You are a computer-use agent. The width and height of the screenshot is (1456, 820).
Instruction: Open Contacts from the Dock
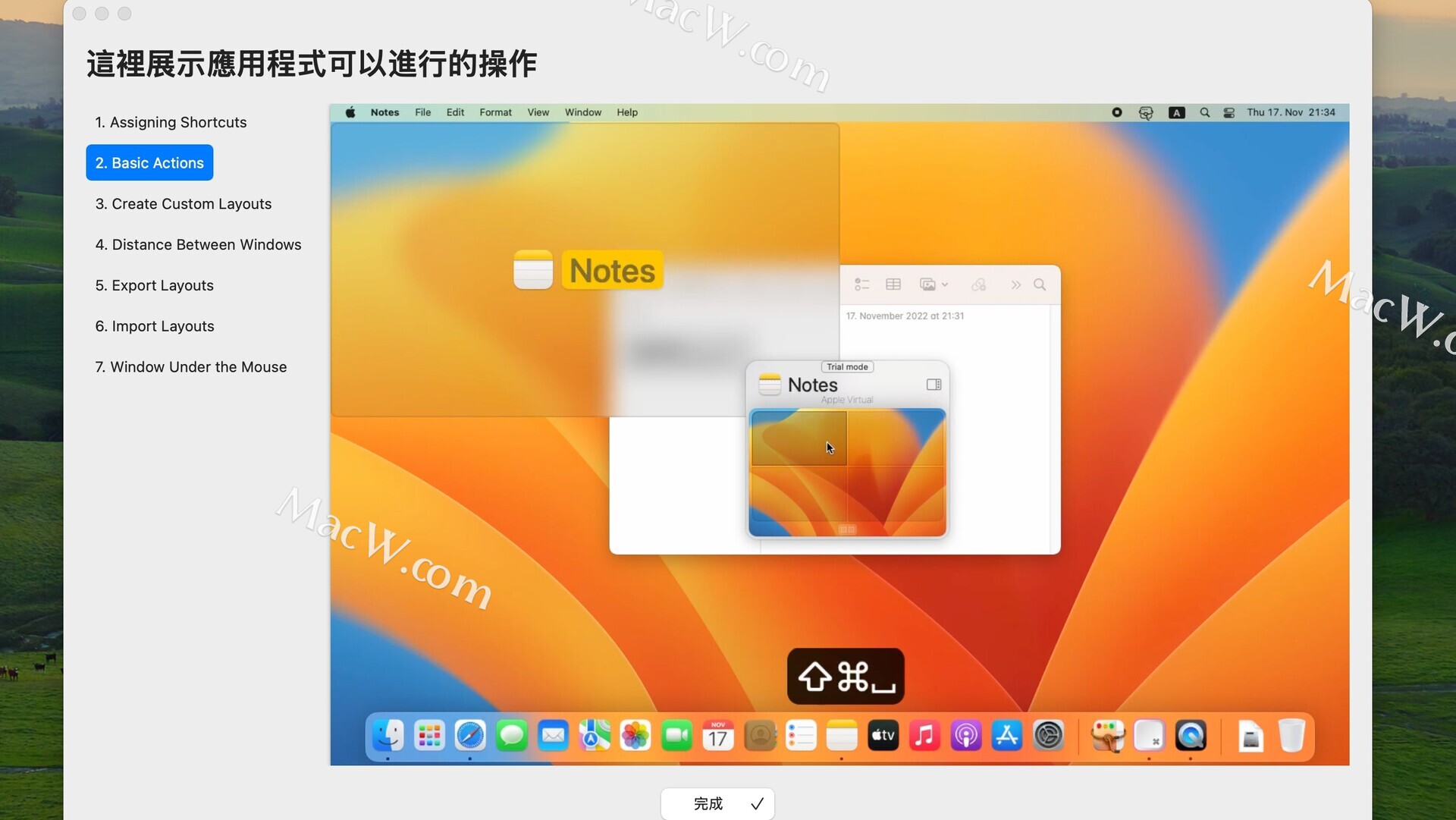[760, 736]
